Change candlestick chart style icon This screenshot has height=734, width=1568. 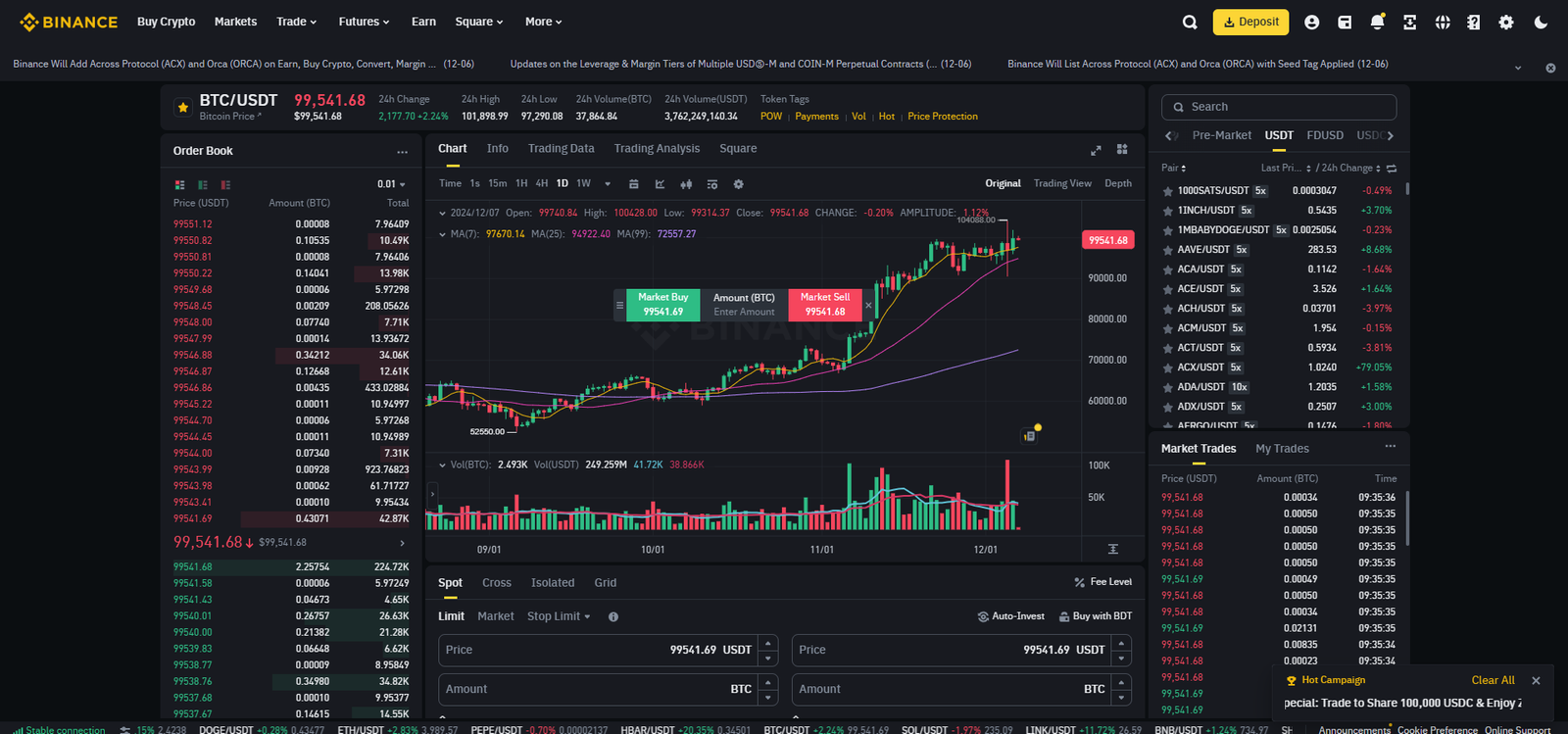coord(686,184)
